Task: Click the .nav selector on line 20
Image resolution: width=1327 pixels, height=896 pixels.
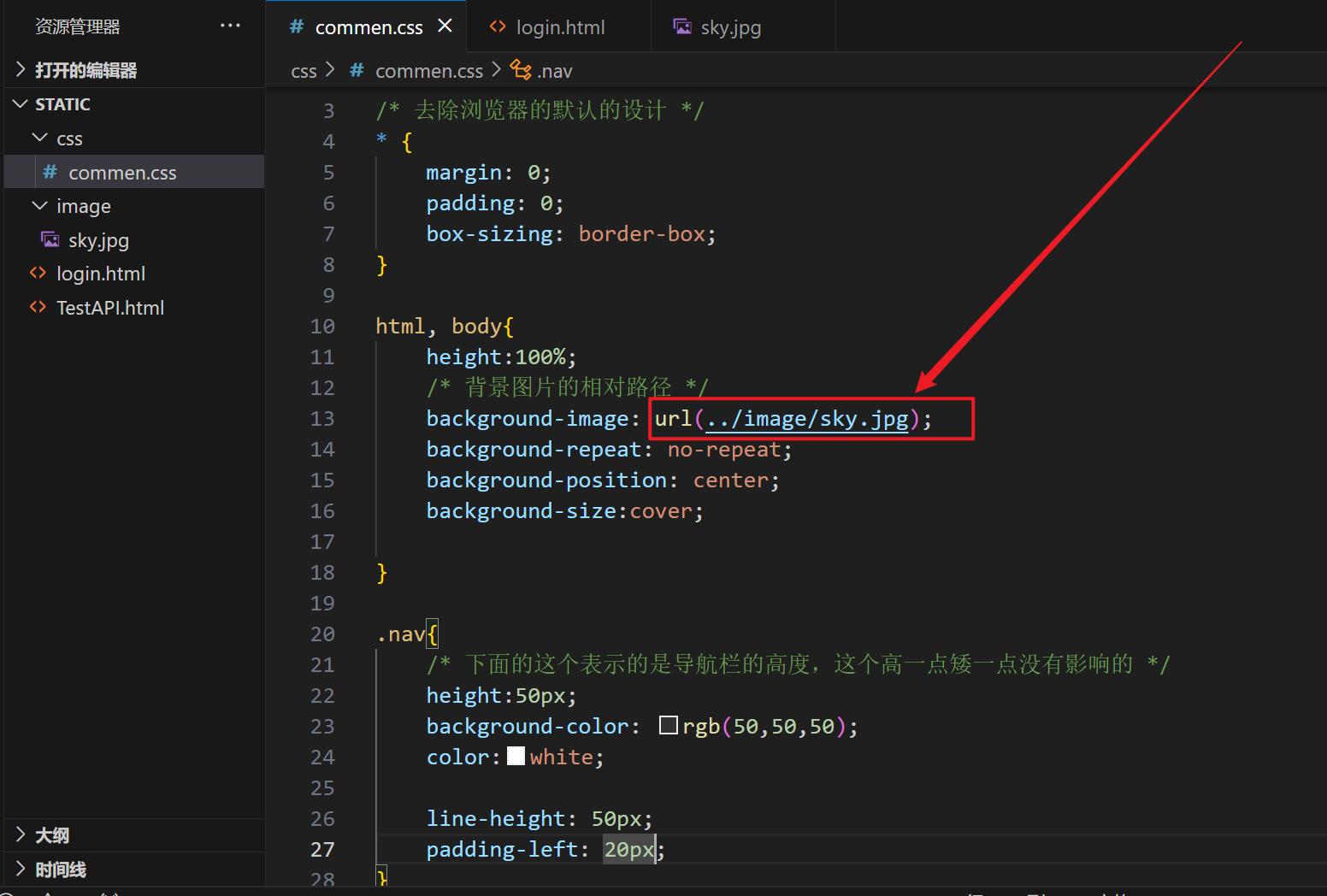Action: (x=400, y=634)
